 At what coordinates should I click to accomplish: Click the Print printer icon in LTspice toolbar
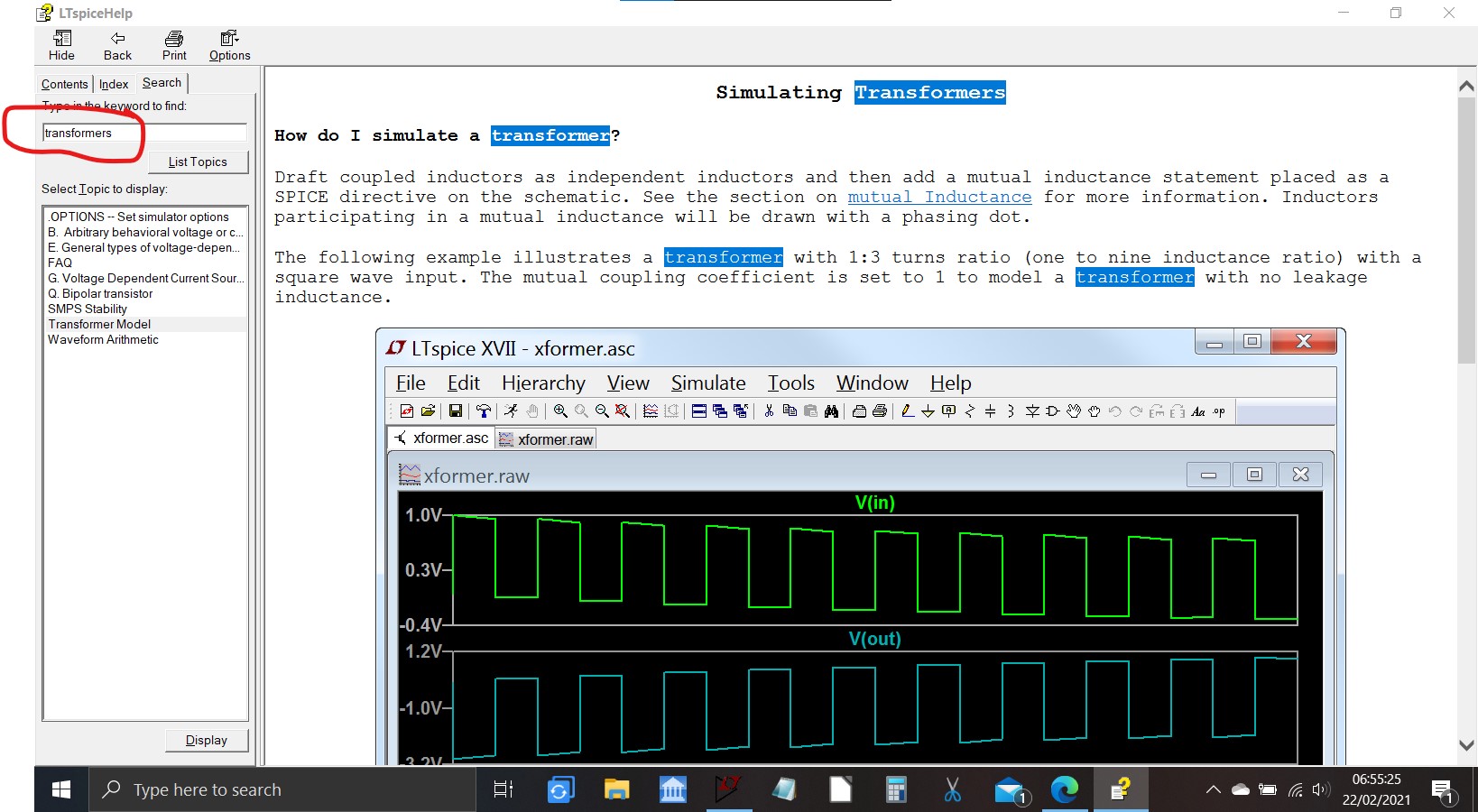879,411
